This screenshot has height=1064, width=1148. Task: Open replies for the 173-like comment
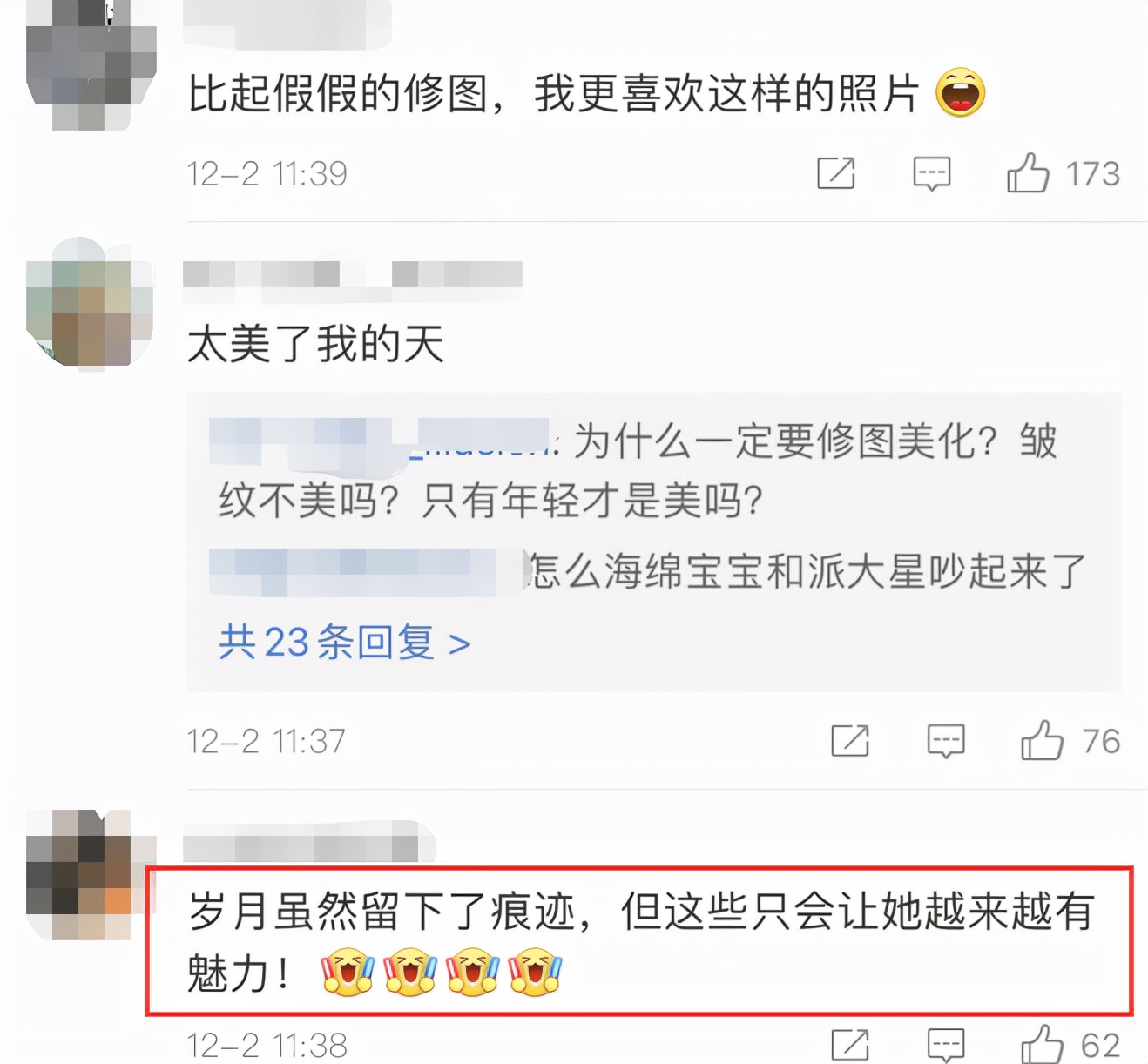[931, 173]
